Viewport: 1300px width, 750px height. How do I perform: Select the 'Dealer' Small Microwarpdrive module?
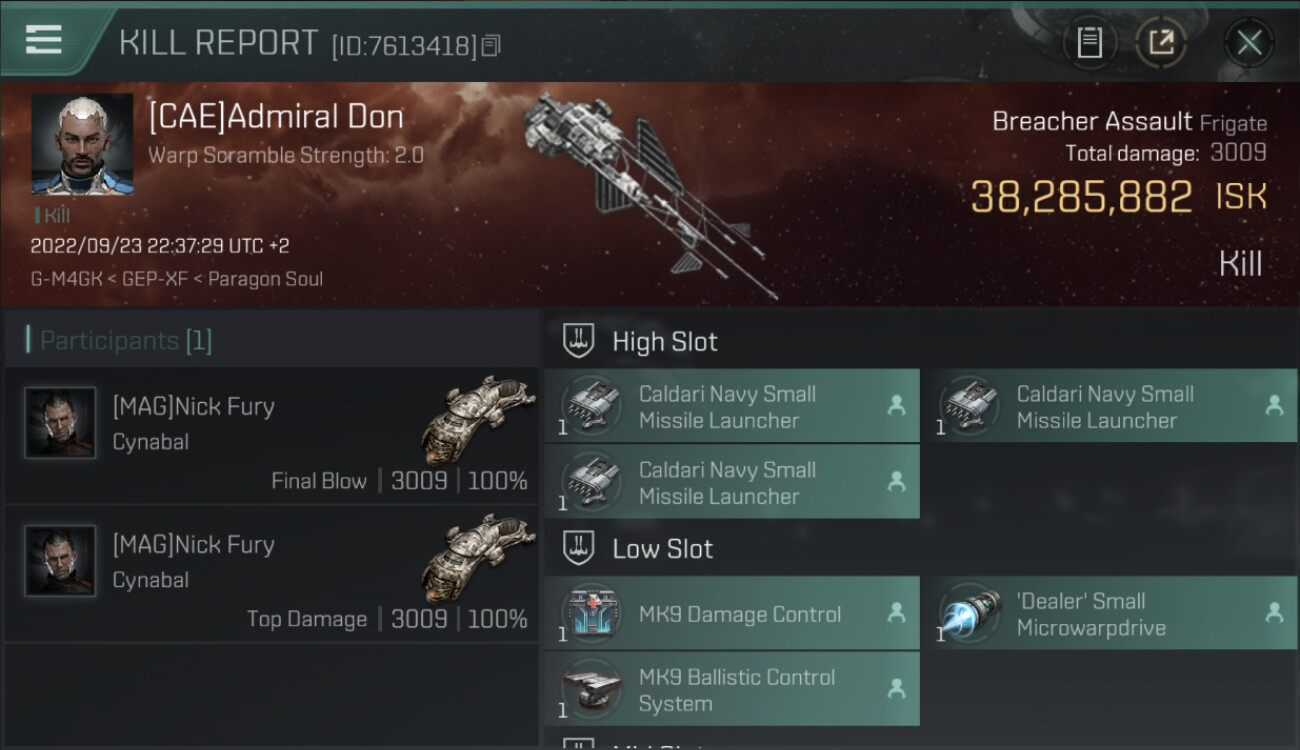click(x=1109, y=613)
